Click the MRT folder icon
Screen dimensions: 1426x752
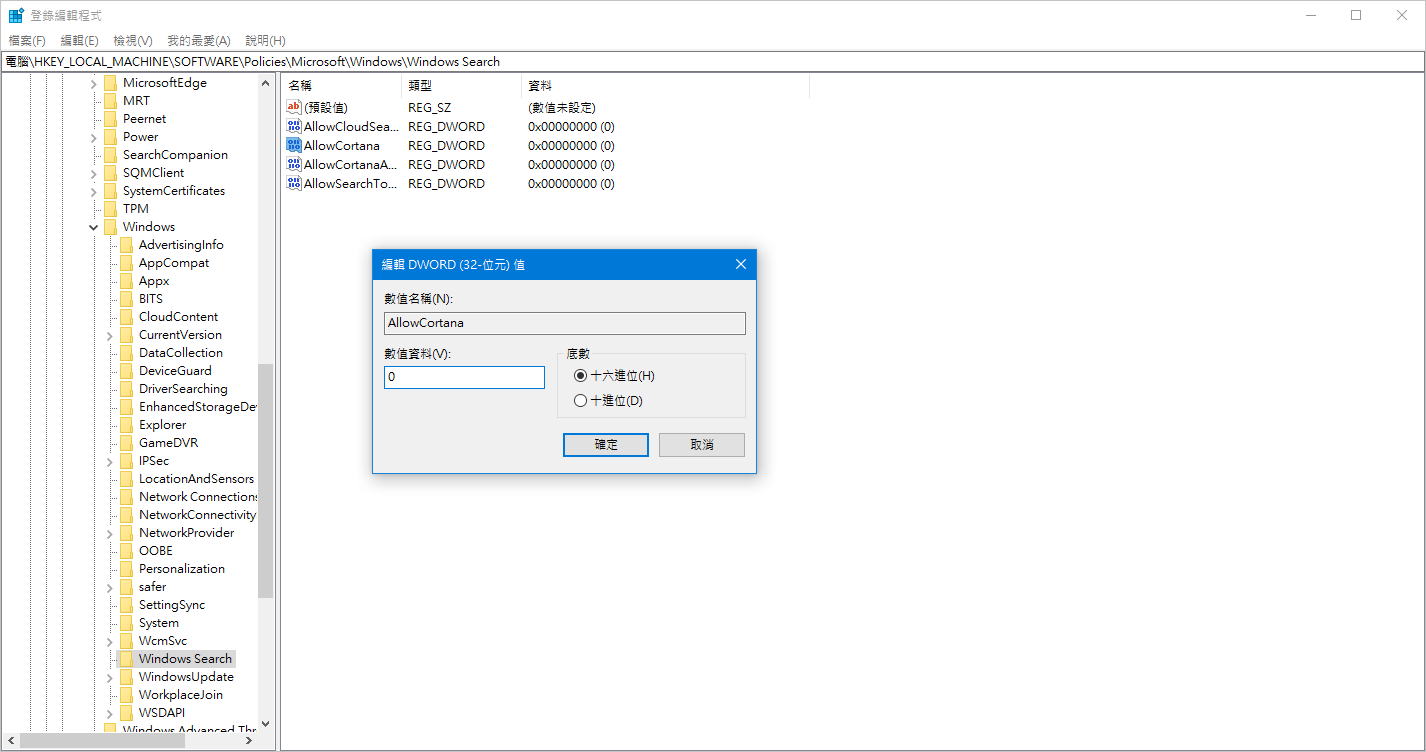[x=110, y=101]
